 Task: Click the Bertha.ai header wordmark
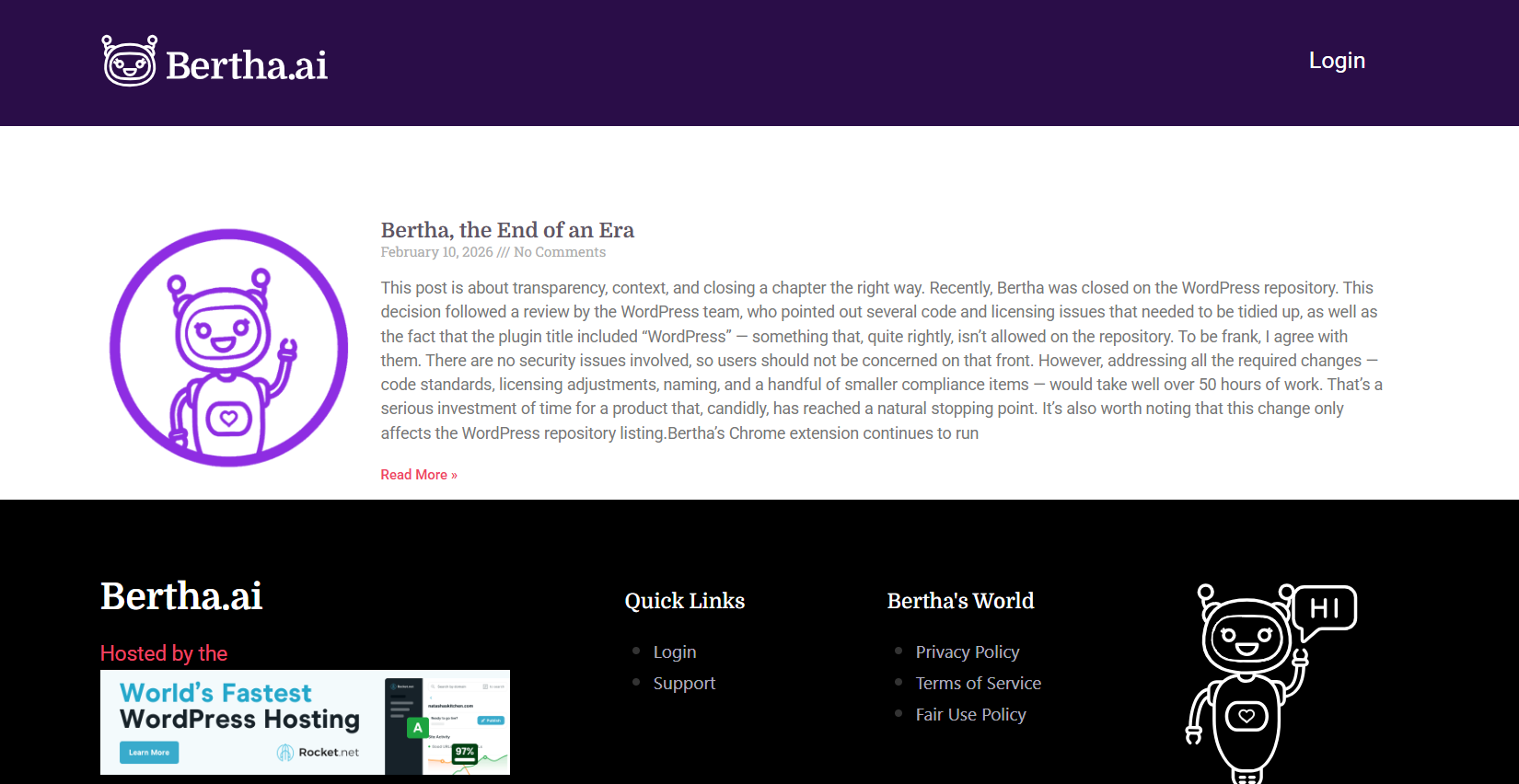(247, 65)
